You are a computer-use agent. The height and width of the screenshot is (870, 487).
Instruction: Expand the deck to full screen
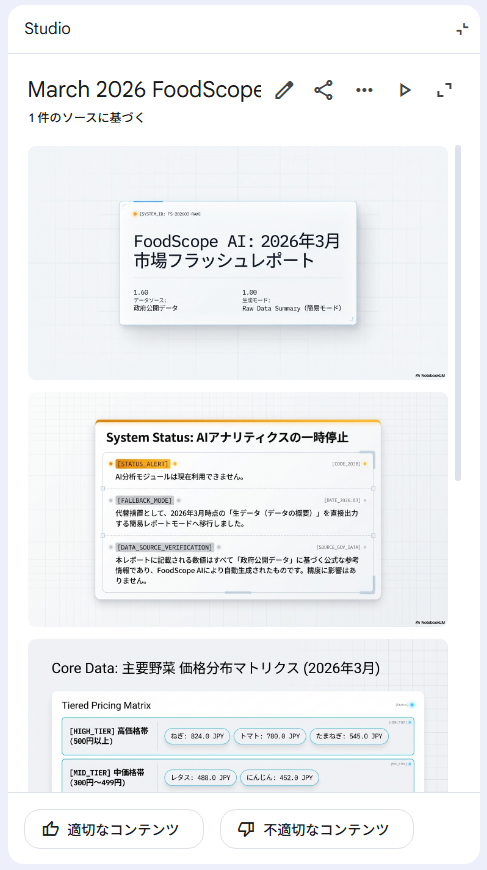(444, 90)
